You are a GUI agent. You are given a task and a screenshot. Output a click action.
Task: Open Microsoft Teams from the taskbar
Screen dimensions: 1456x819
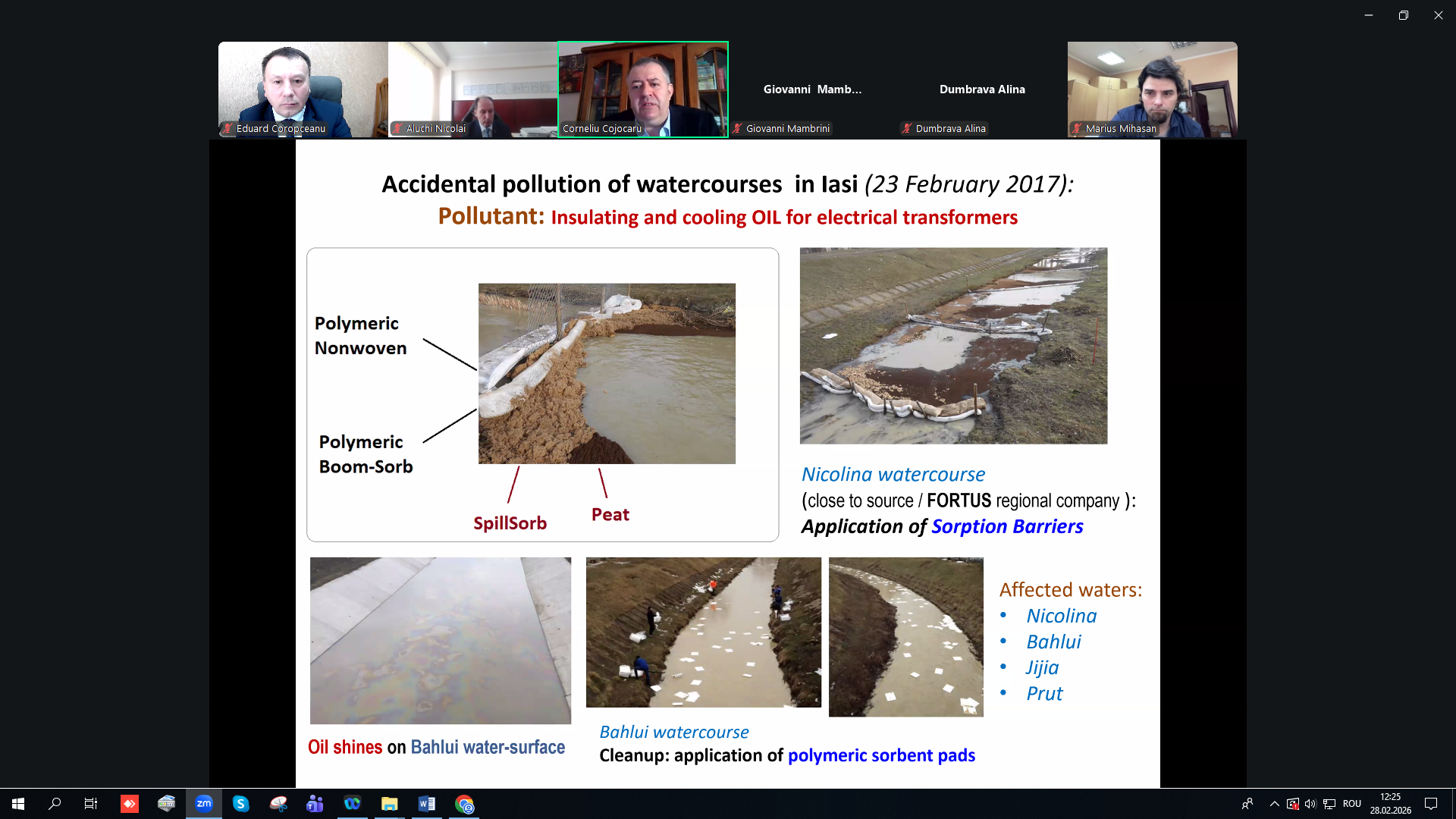[315, 804]
